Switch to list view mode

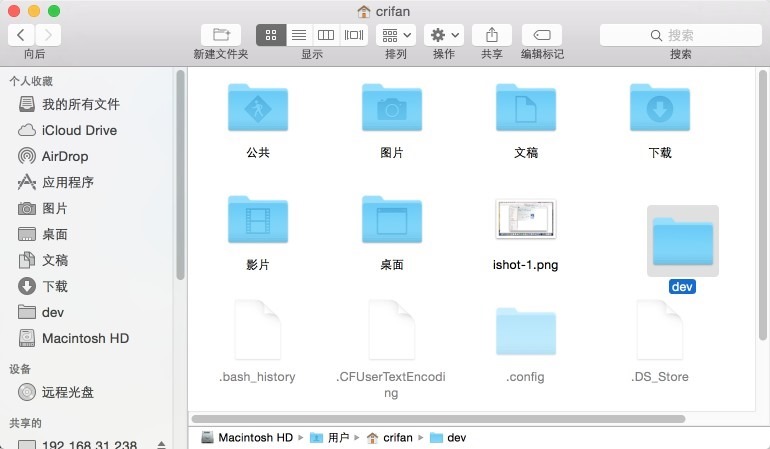299,35
